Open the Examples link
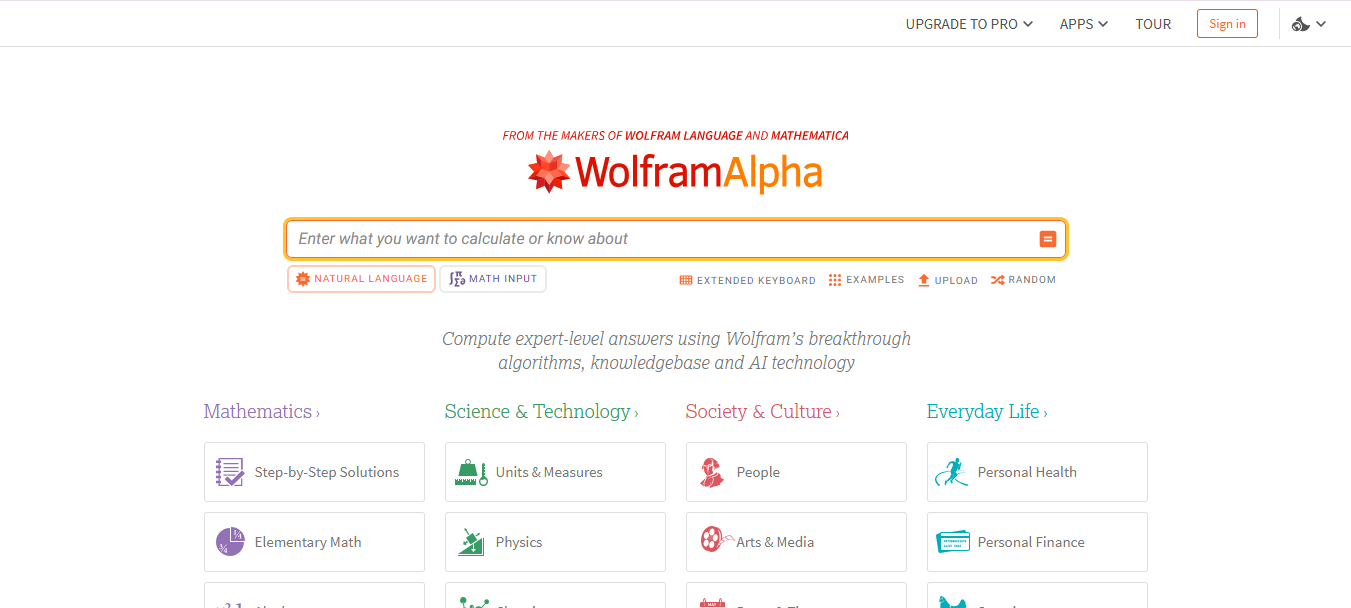 (x=866, y=280)
